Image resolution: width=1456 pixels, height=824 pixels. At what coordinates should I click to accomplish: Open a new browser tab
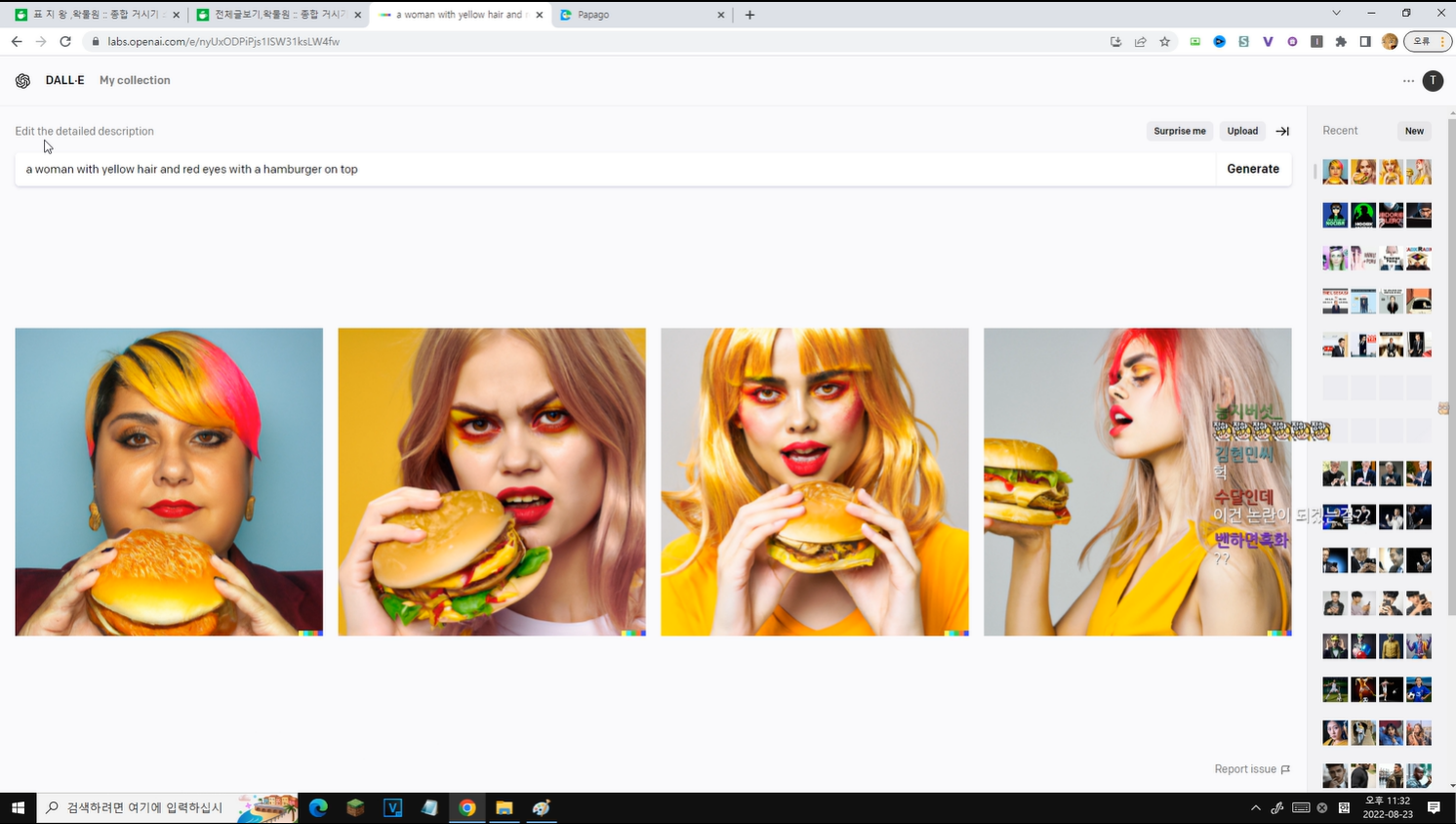[x=749, y=15]
